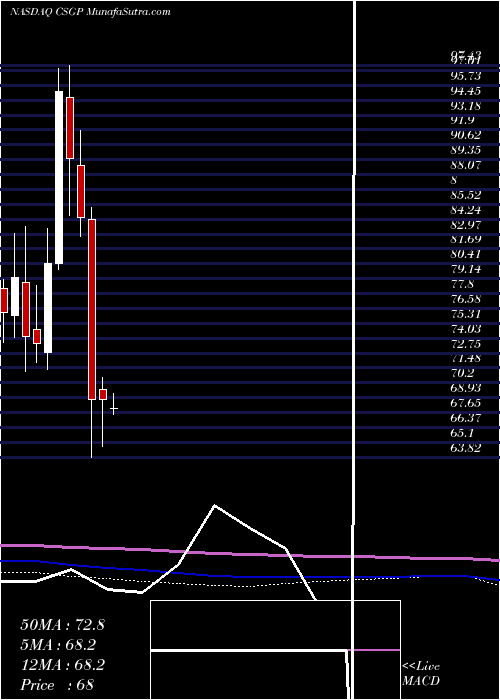Click the 79.14 price label
This screenshot has height=700, width=500.
tap(466, 269)
